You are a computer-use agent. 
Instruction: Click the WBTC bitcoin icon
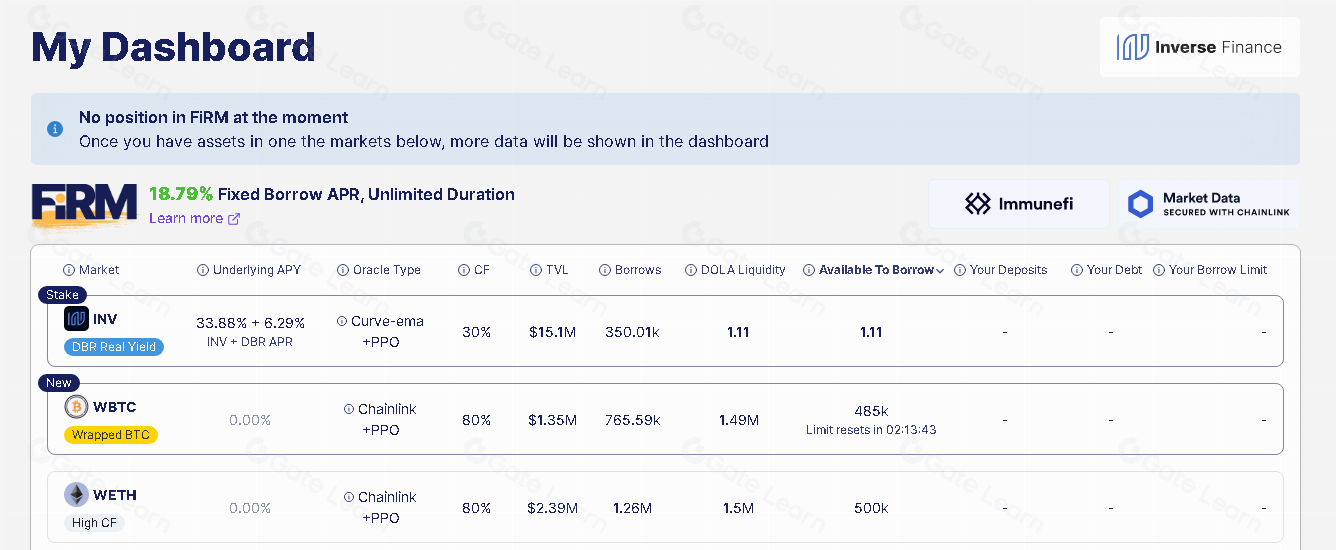click(77, 407)
